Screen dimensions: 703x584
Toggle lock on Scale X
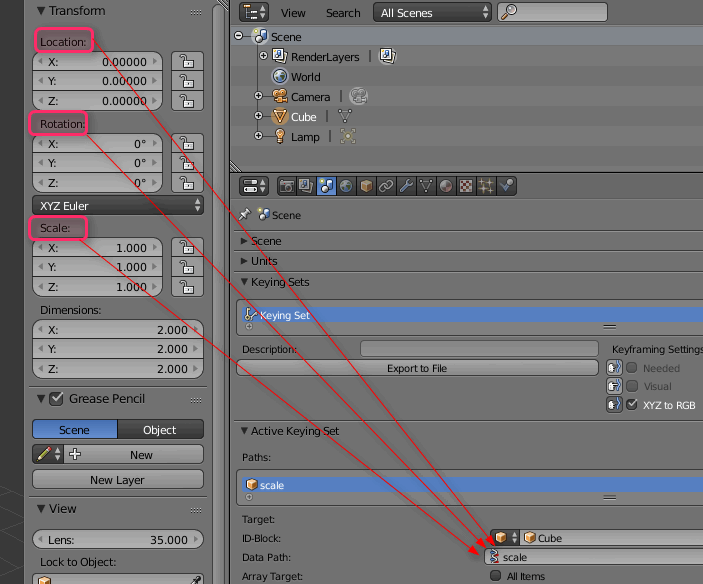pyautogui.click(x=187, y=247)
